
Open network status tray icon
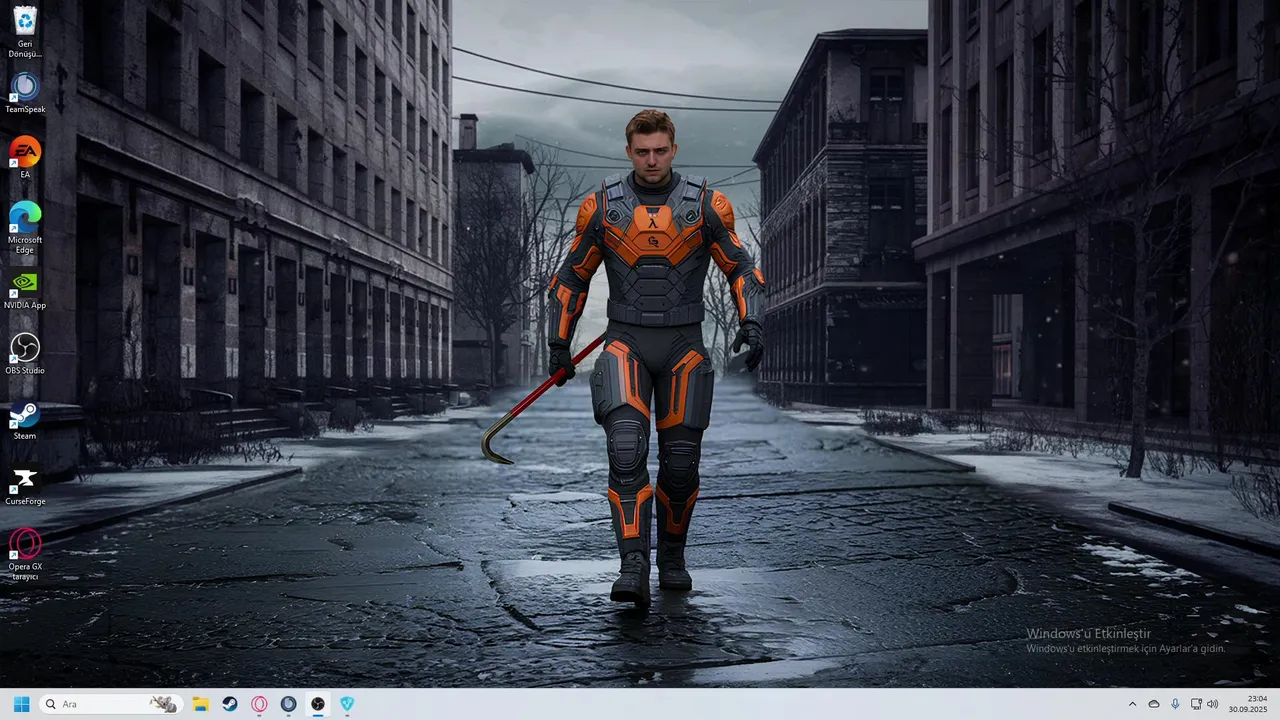pyautogui.click(x=1196, y=704)
